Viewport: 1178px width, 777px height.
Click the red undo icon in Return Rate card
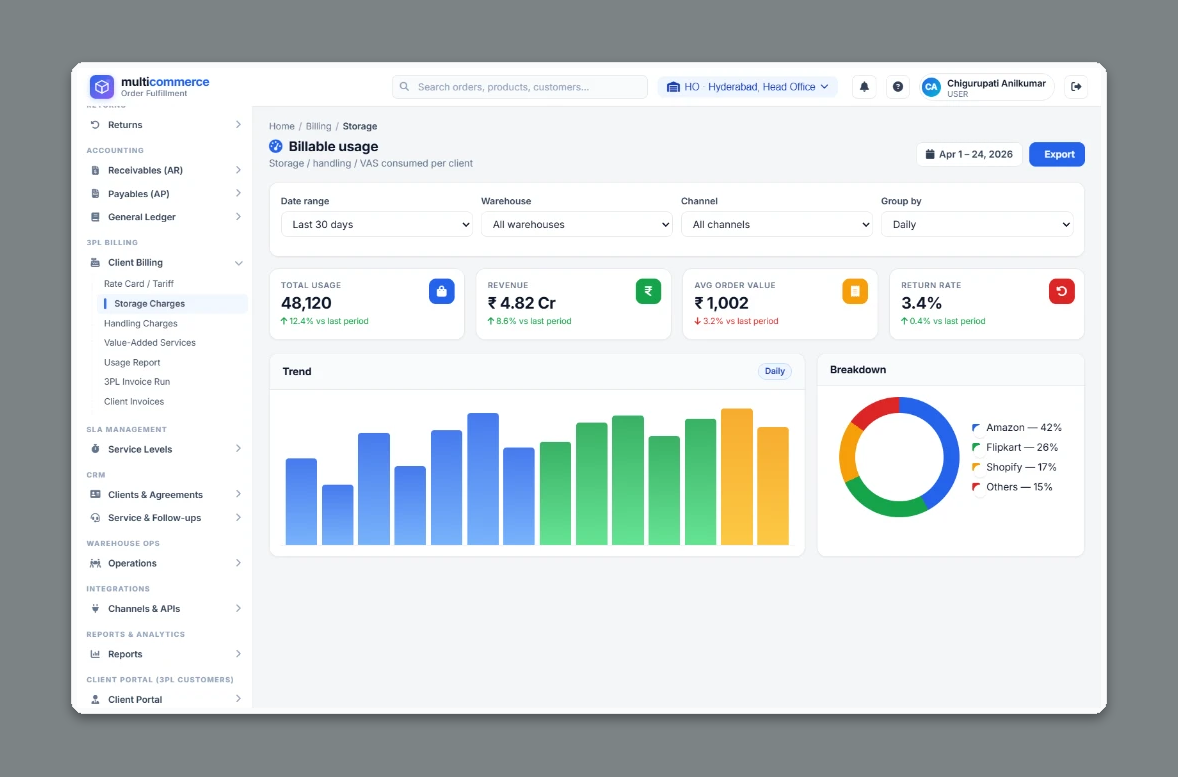[1062, 291]
